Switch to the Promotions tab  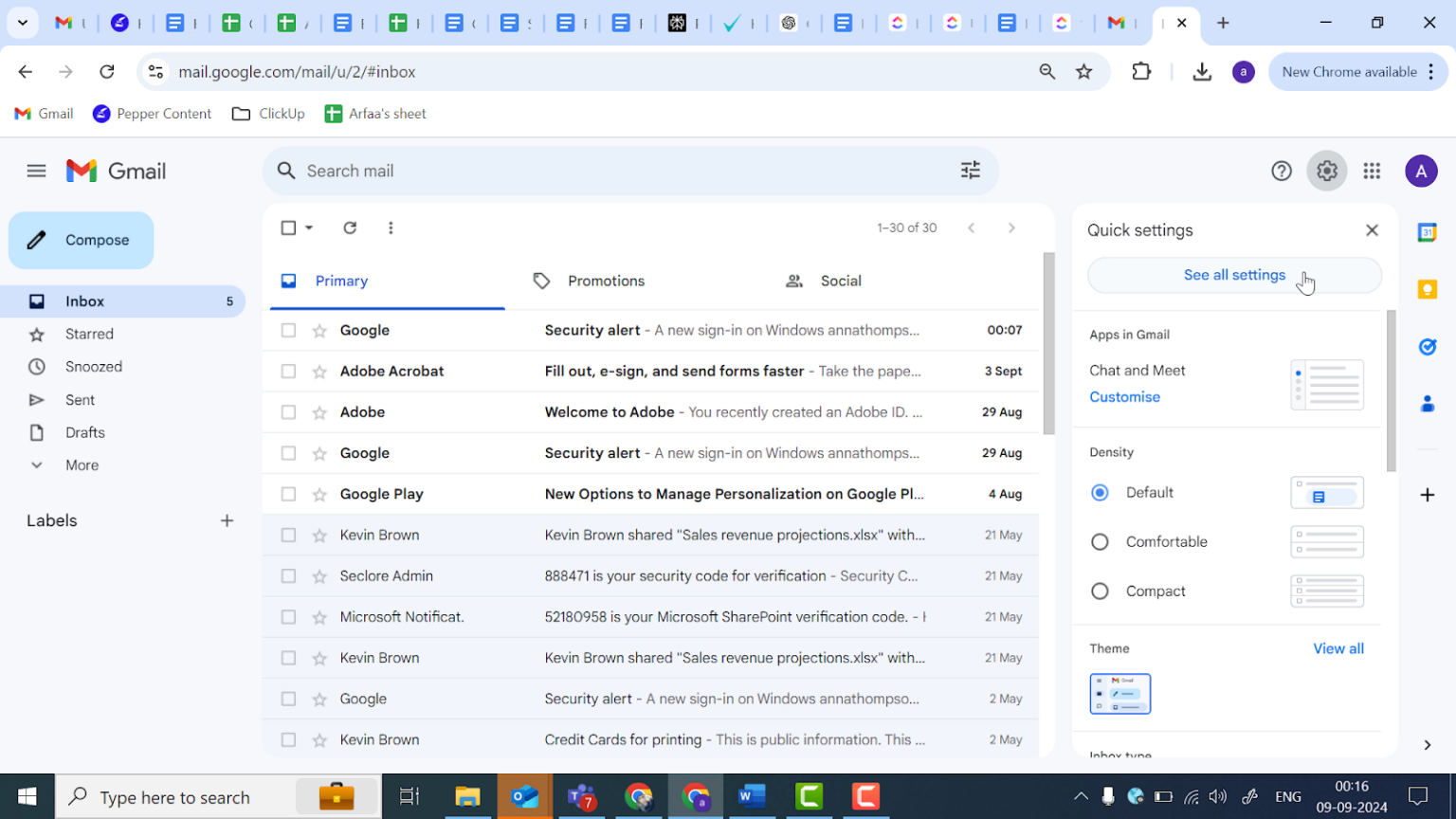(x=606, y=281)
